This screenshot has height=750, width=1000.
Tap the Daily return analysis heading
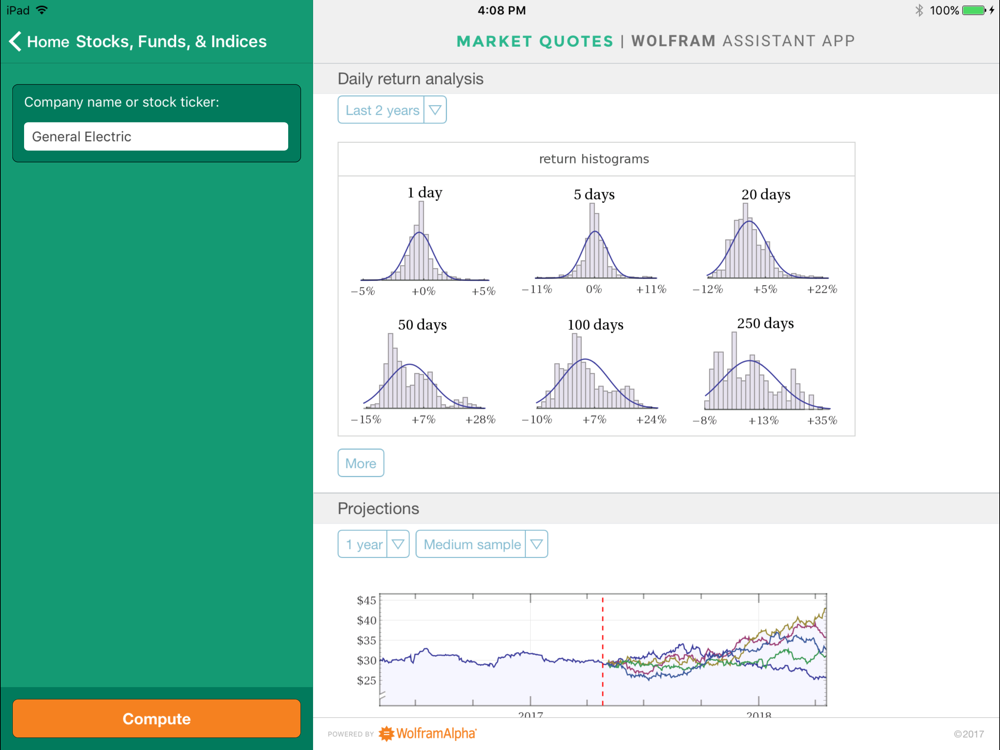click(411, 79)
